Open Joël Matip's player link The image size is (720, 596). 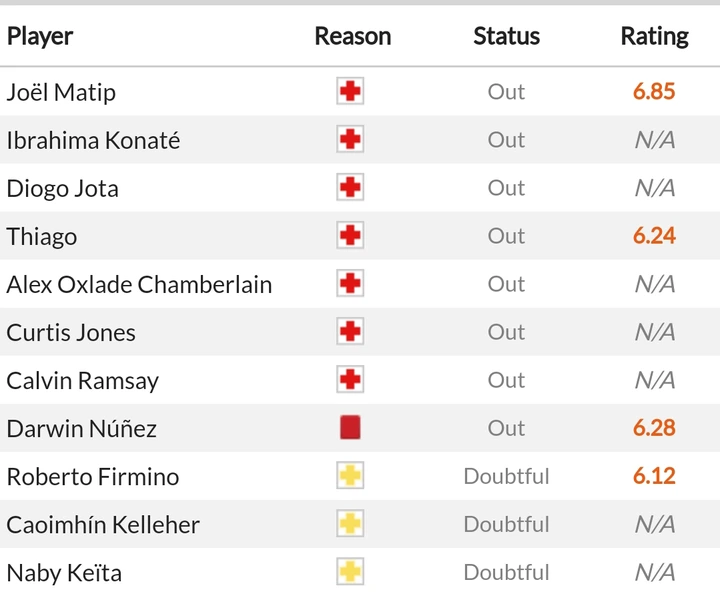click(x=61, y=92)
